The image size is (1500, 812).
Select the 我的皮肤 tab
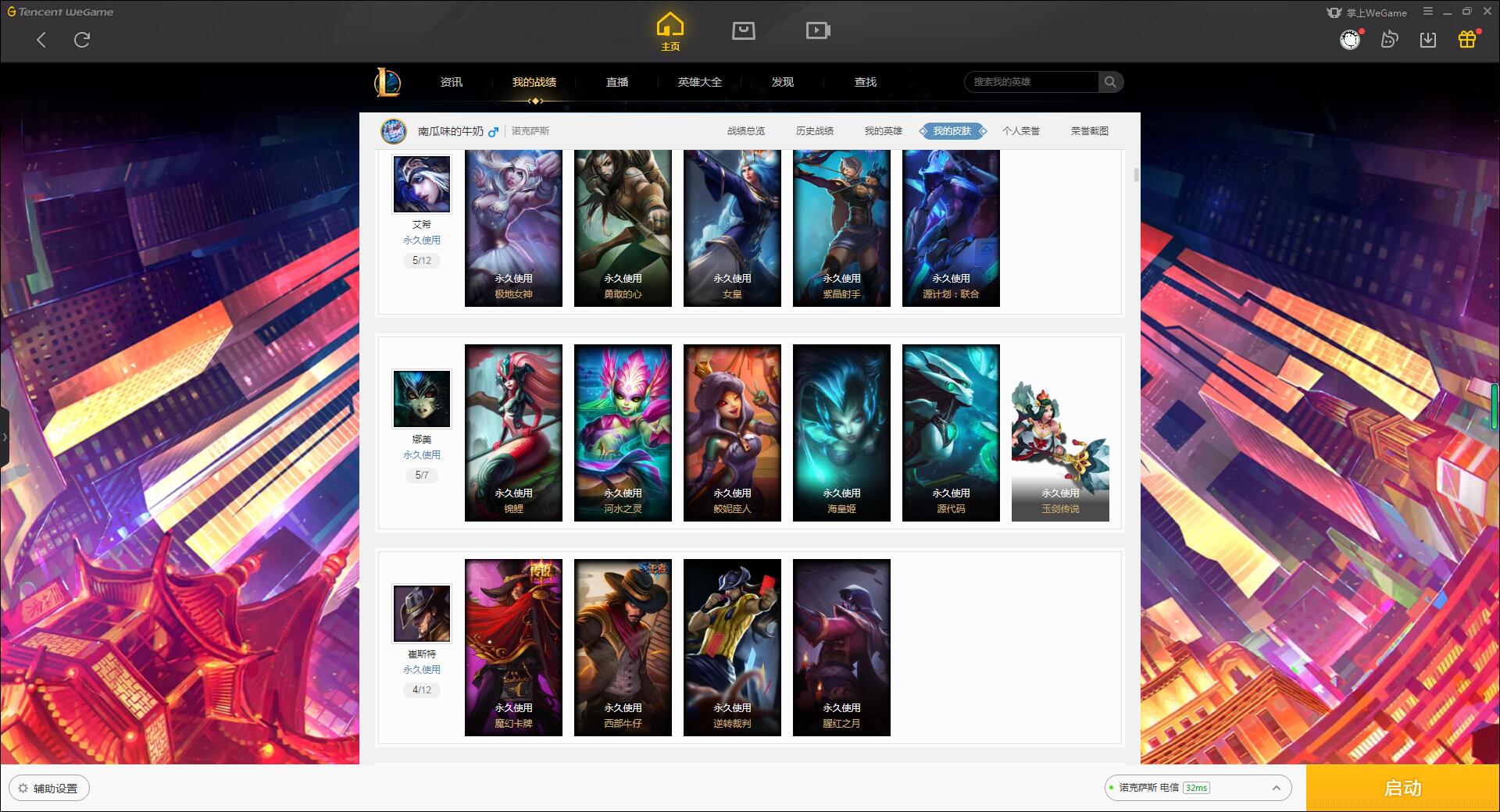point(952,131)
